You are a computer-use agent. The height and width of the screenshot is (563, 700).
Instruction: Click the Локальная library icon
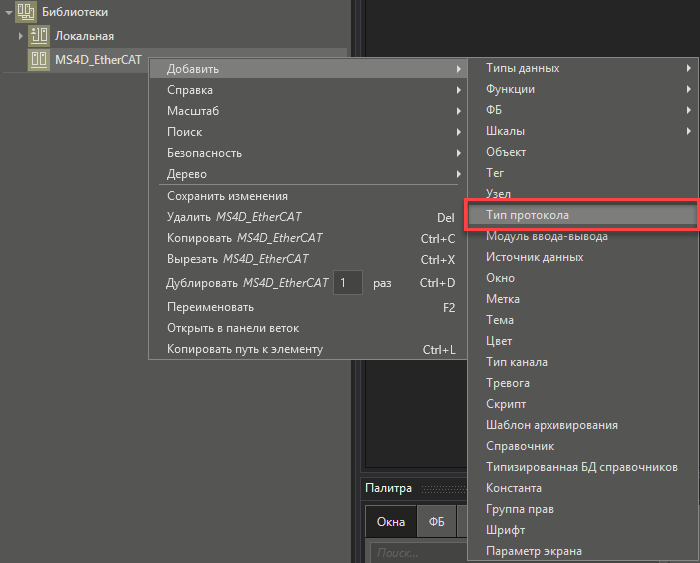point(39,36)
